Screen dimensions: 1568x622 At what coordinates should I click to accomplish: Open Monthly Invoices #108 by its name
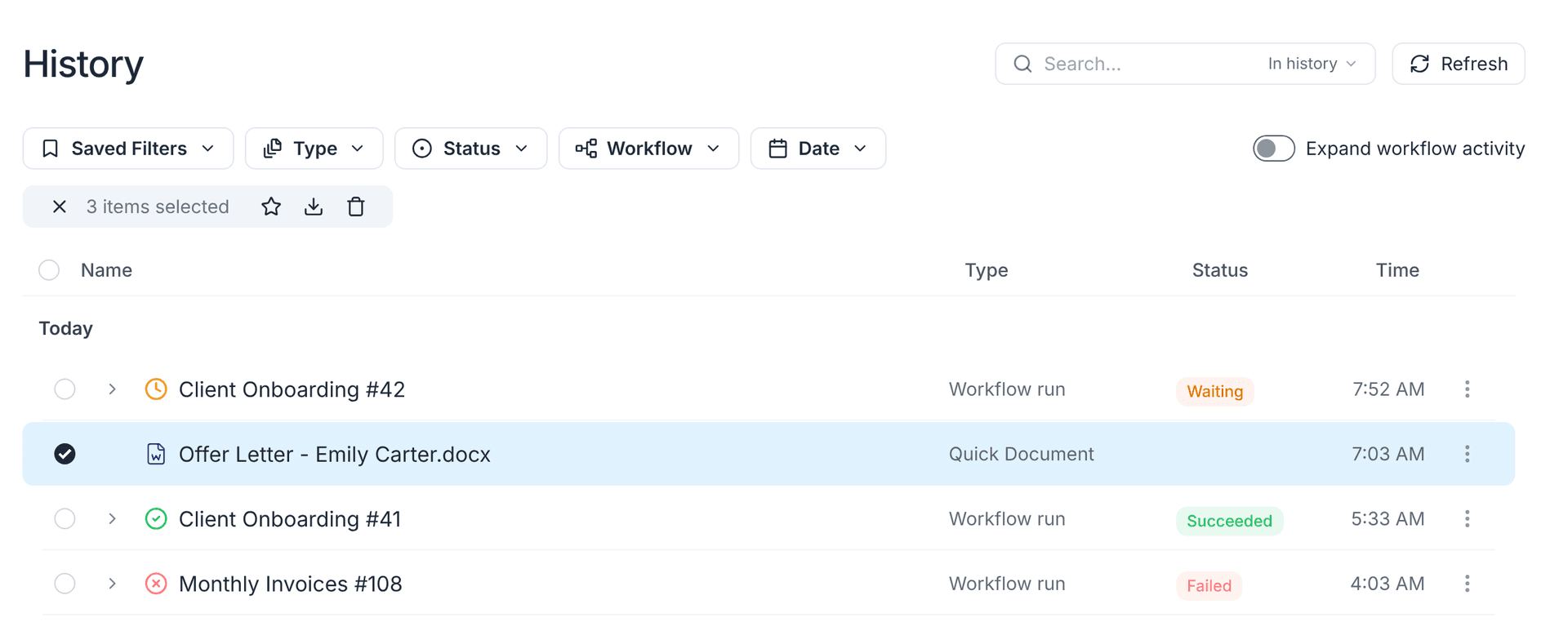click(291, 584)
